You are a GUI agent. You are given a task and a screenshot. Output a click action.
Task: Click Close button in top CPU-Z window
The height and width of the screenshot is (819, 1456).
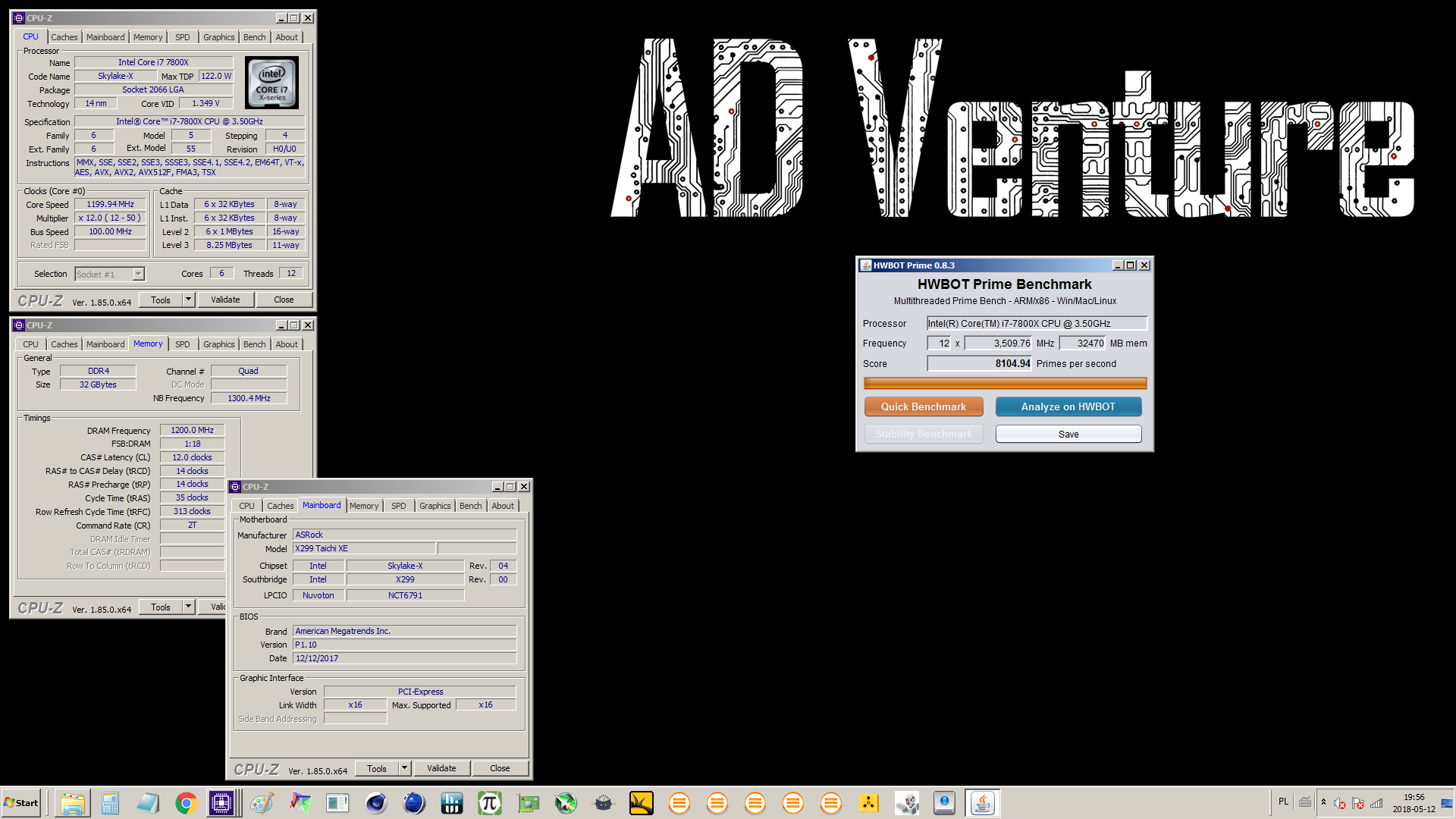pos(284,300)
